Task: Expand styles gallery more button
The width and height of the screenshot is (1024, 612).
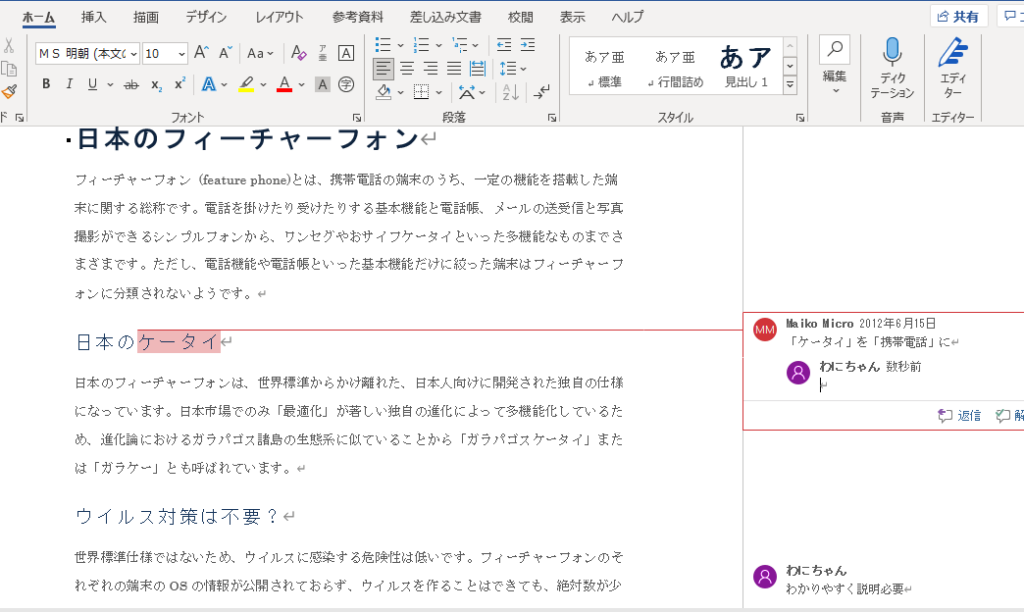Action: click(790, 84)
